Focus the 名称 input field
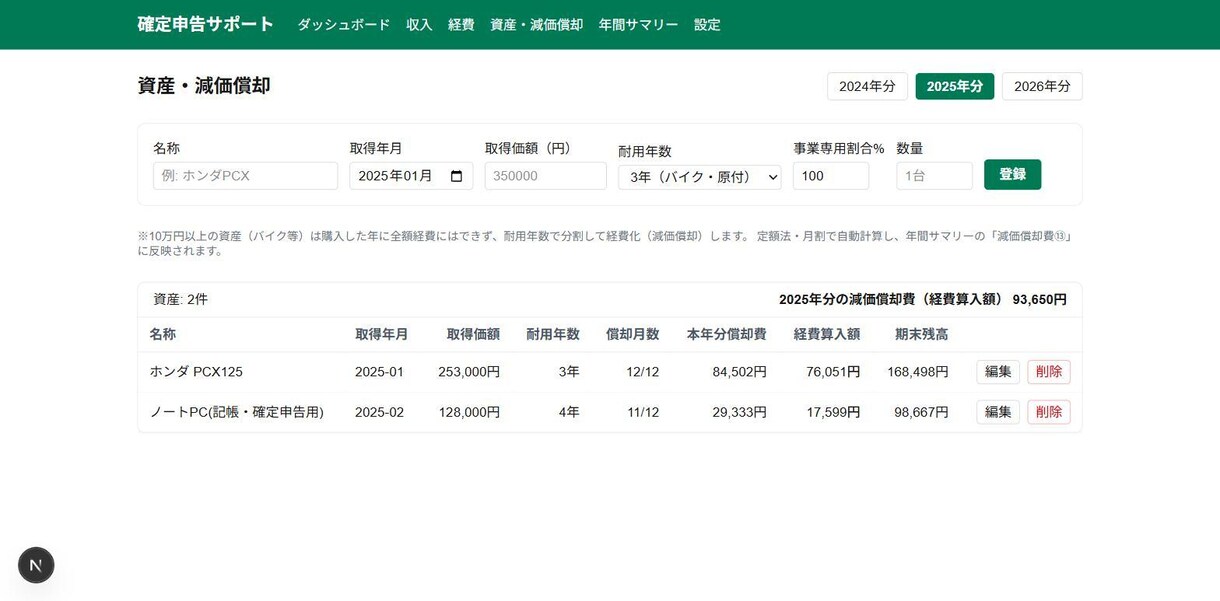This screenshot has height=601, width=1220. pyautogui.click(x=245, y=176)
